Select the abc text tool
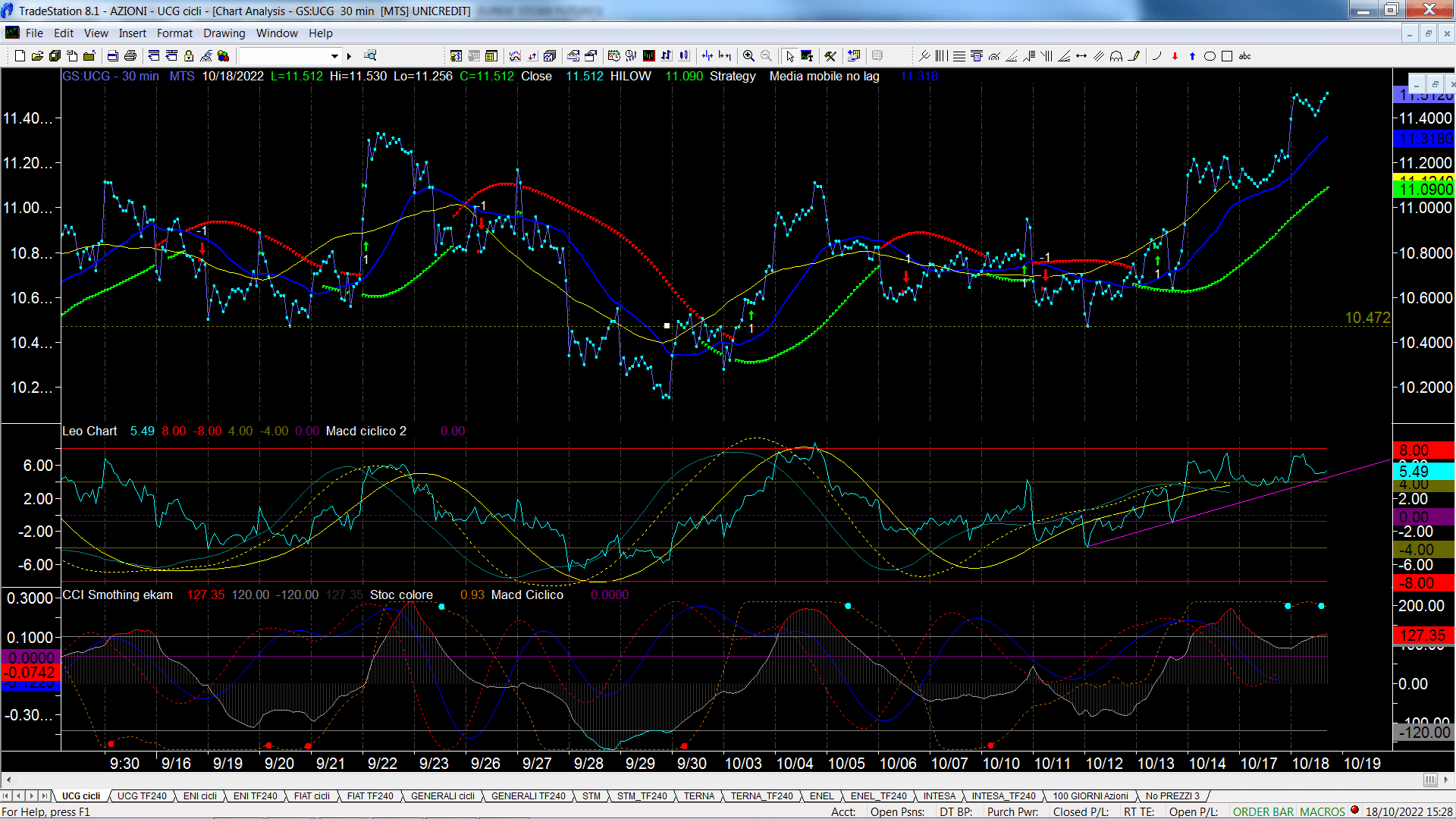The height and width of the screenshot is (819, 1456). click(1245, 56)
